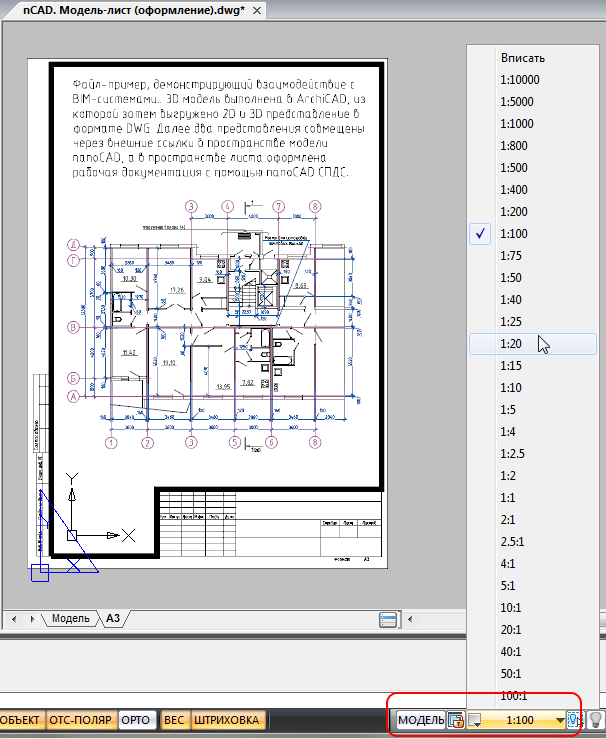Click the panel icon beside horizontal scrollbar
Image resolution: width=606 pixels, height=739 pixels.
(x=388, y=619)
